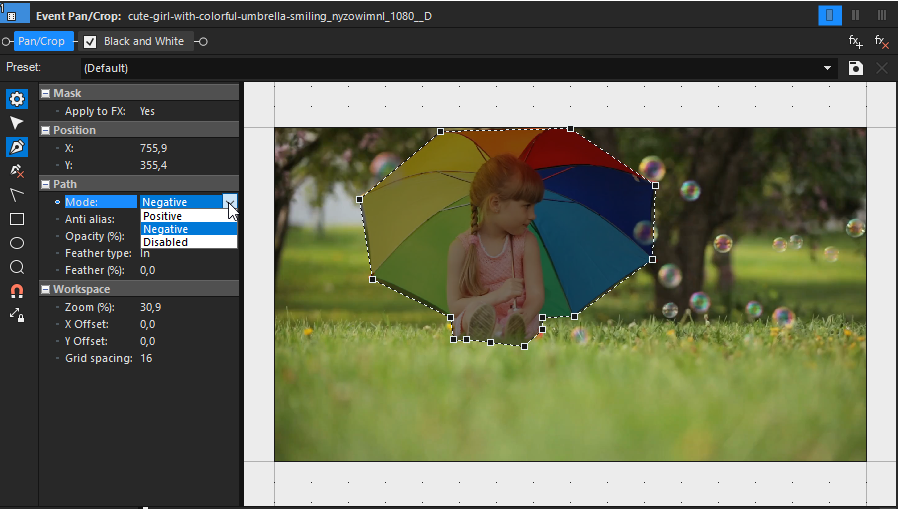Collapse the Mask section
898x509 pixels.
[x=46, y=93]
